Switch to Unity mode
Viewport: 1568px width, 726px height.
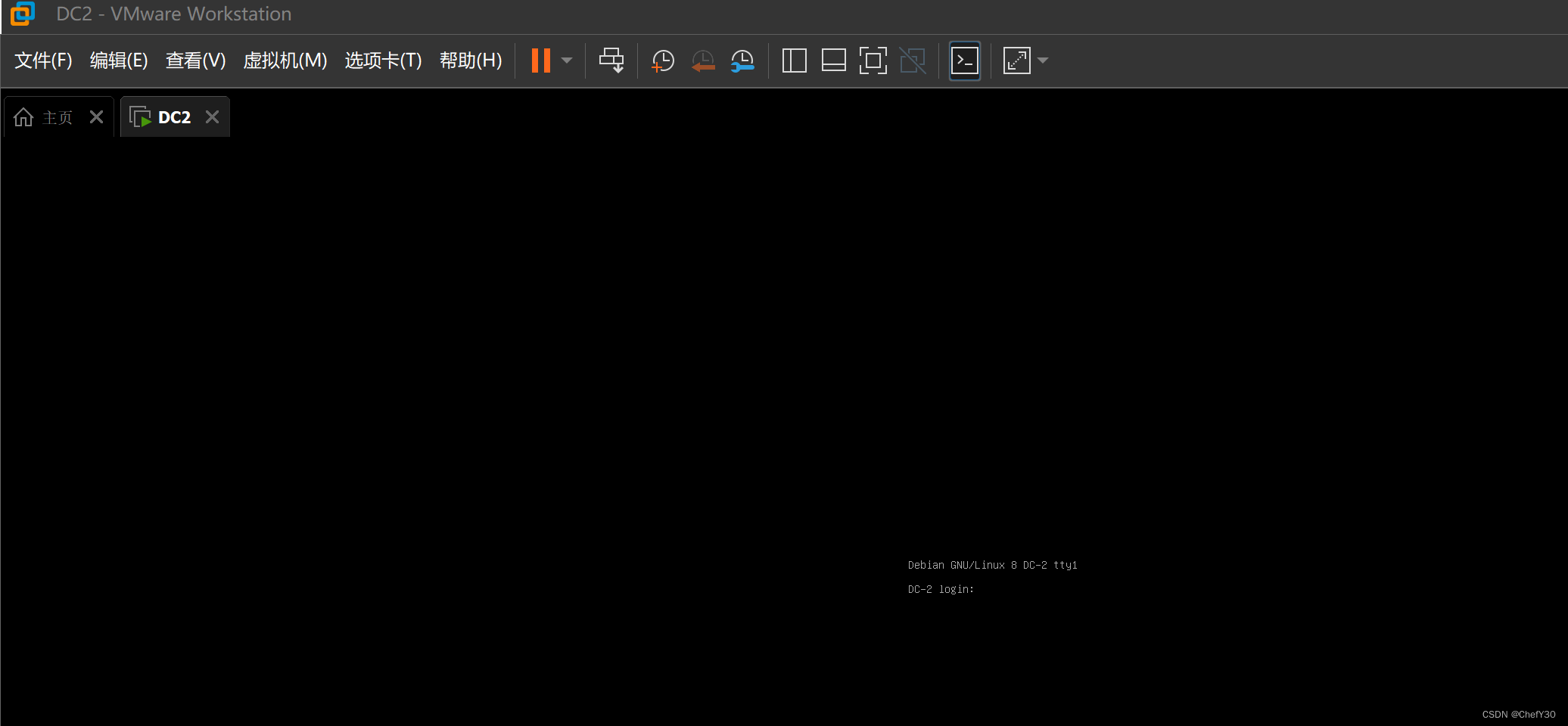pos(913,60)
